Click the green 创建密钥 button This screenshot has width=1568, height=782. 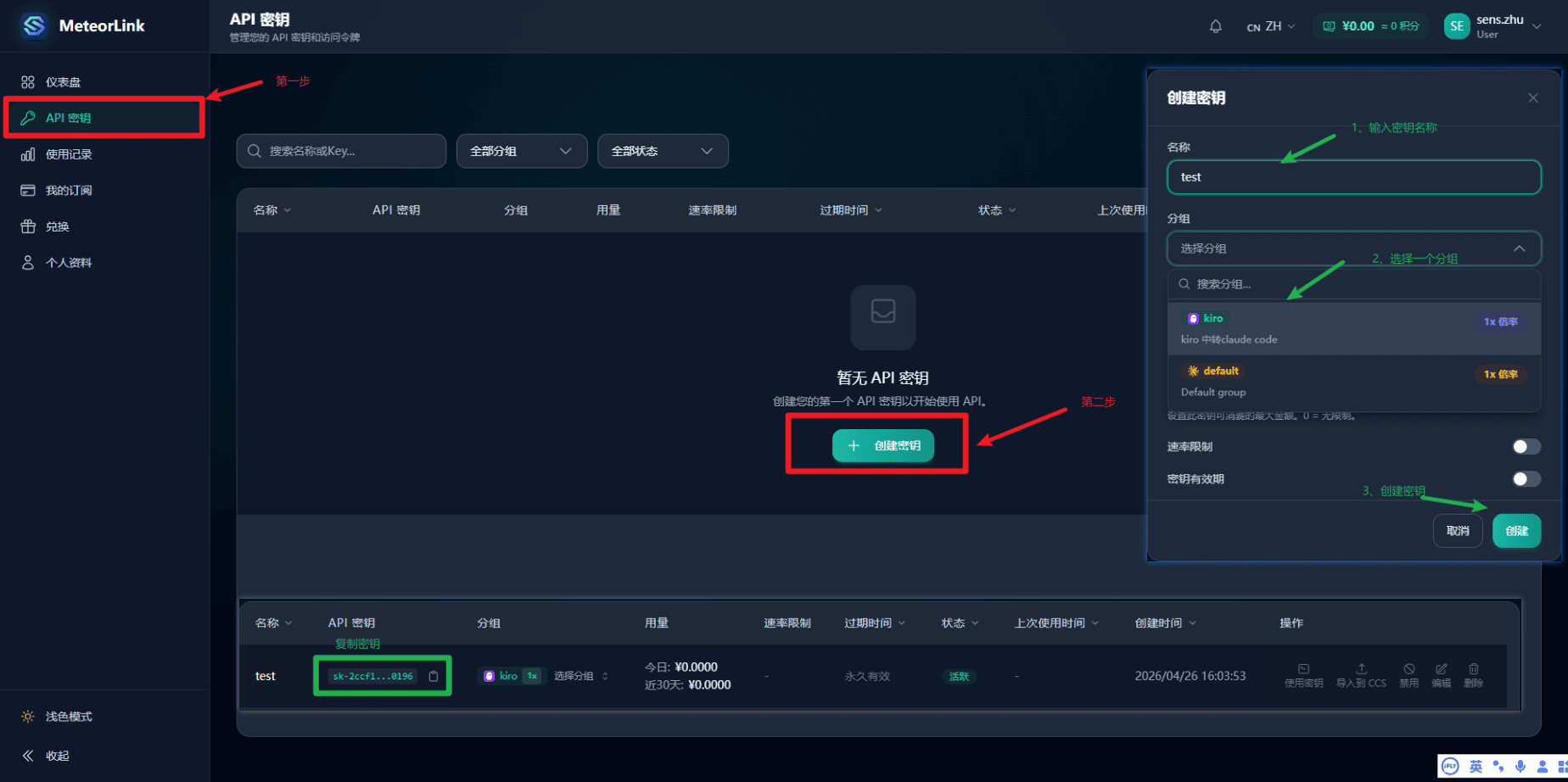click(883, 445)
